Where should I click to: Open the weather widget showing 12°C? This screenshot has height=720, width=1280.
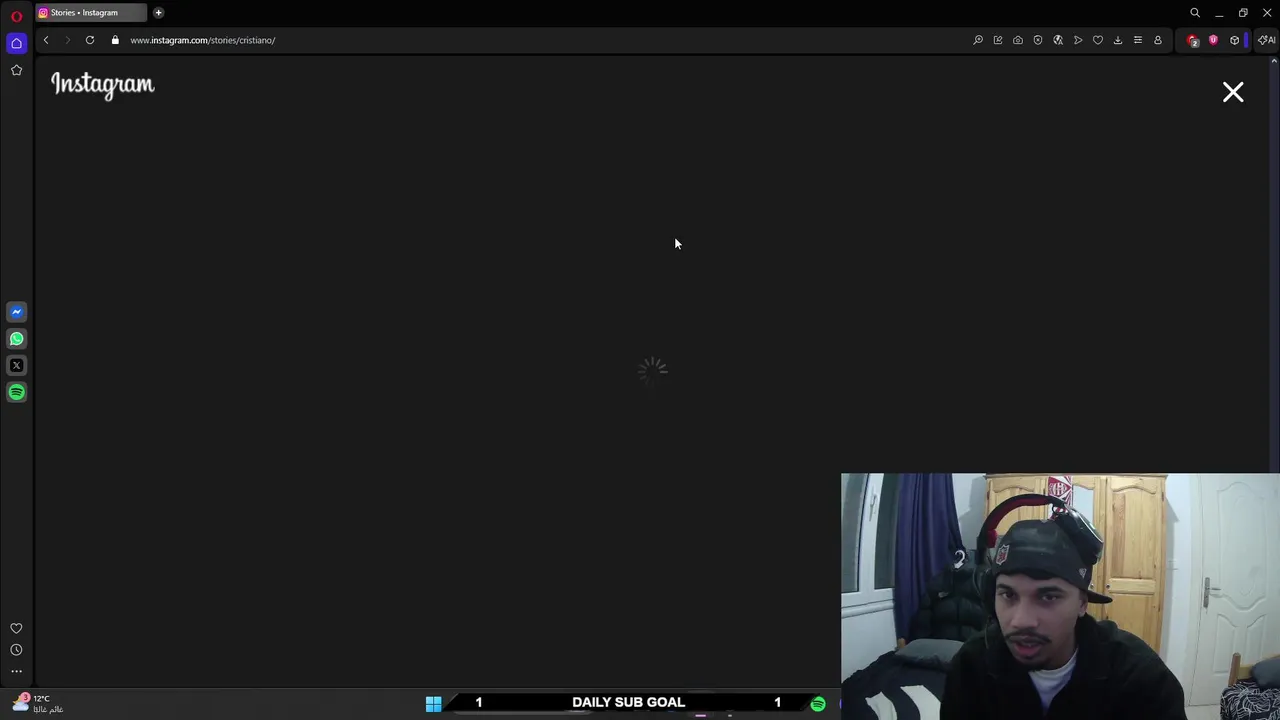click(x=37, y=704)
